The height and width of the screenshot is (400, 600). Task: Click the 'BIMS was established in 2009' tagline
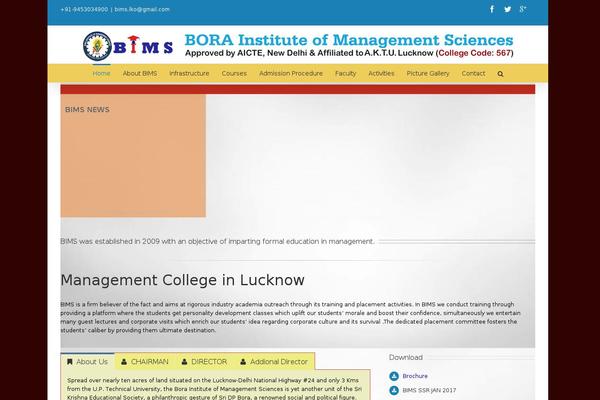point(217,241)
